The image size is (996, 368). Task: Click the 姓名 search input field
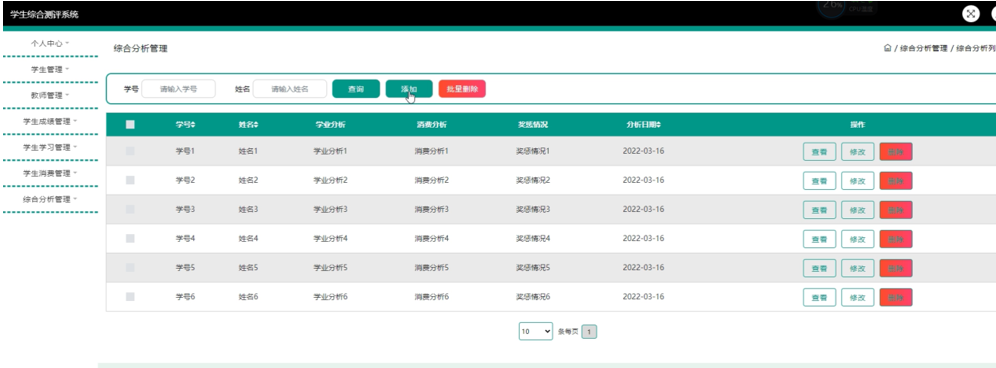pyautogui.click(x=290, y=89)
